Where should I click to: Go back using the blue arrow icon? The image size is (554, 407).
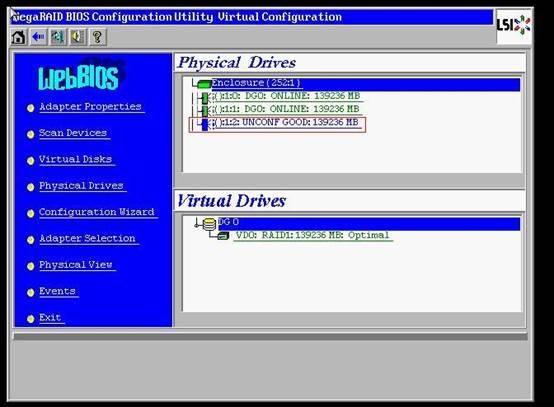pyautogui.click(x=38, y=37)
